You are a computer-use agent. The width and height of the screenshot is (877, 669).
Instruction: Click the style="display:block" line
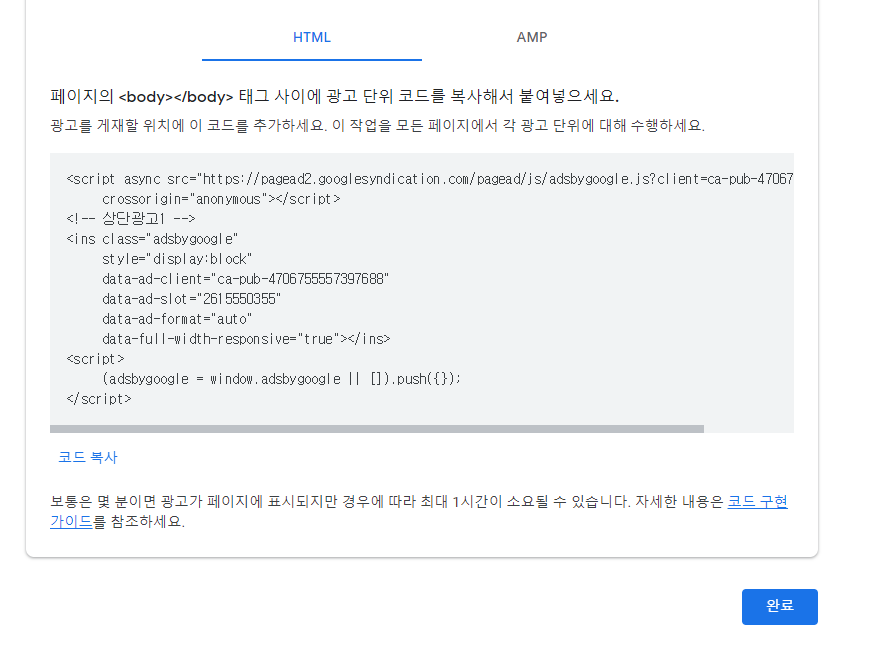click(177, 259)
